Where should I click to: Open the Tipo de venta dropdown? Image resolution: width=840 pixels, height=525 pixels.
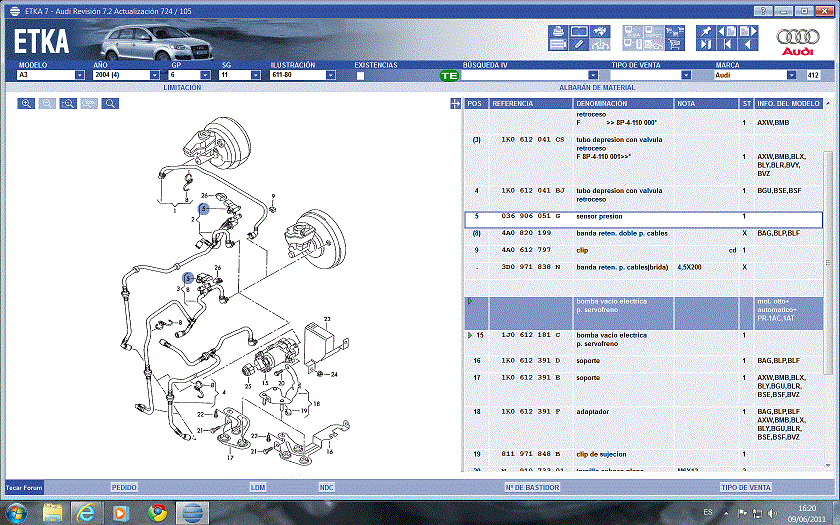coord(686,75)
